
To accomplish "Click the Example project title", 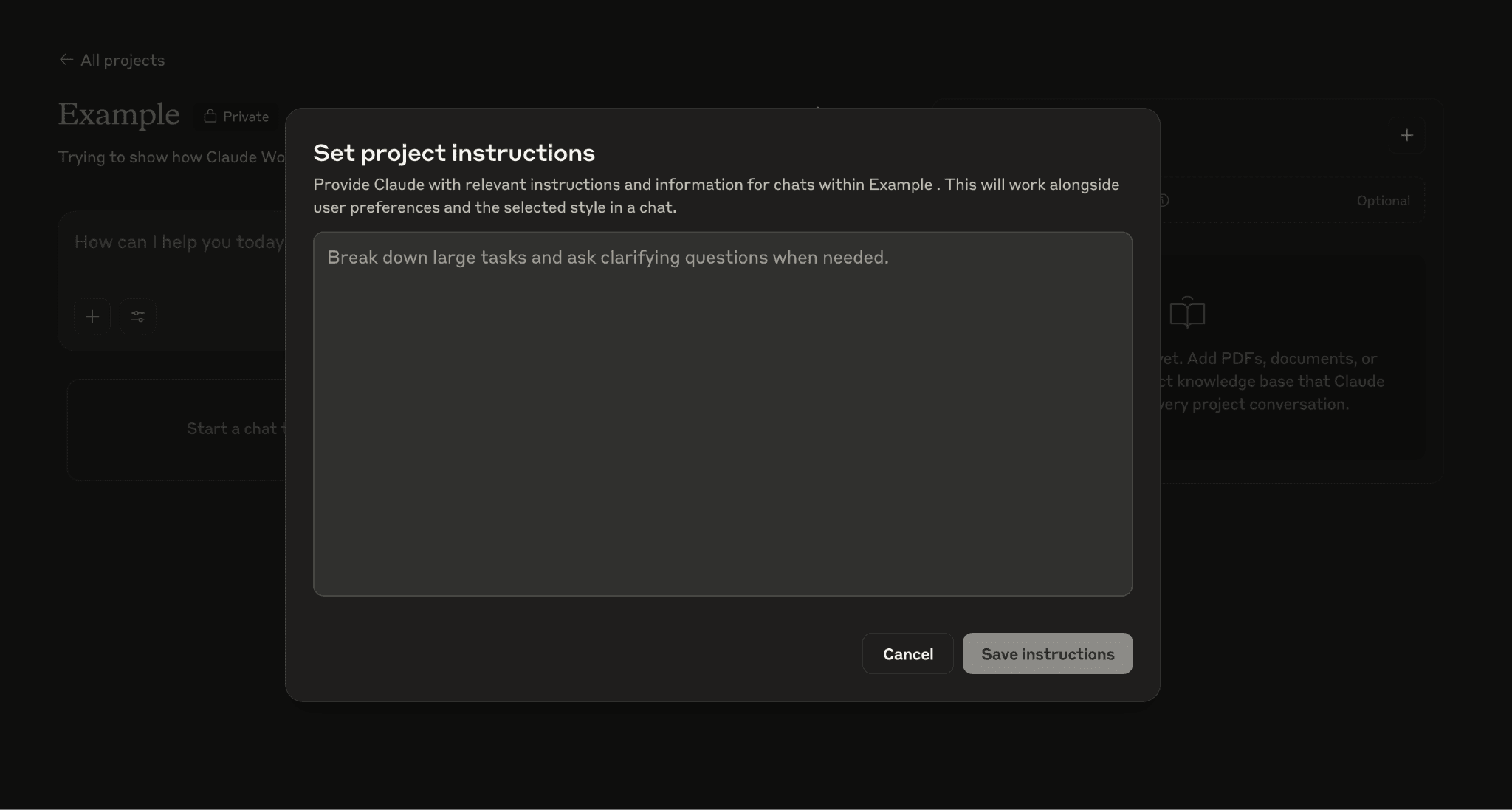I will (118, 114).
